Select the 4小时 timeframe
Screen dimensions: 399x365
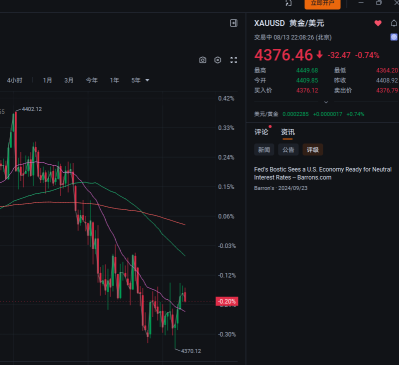(15, 80)
